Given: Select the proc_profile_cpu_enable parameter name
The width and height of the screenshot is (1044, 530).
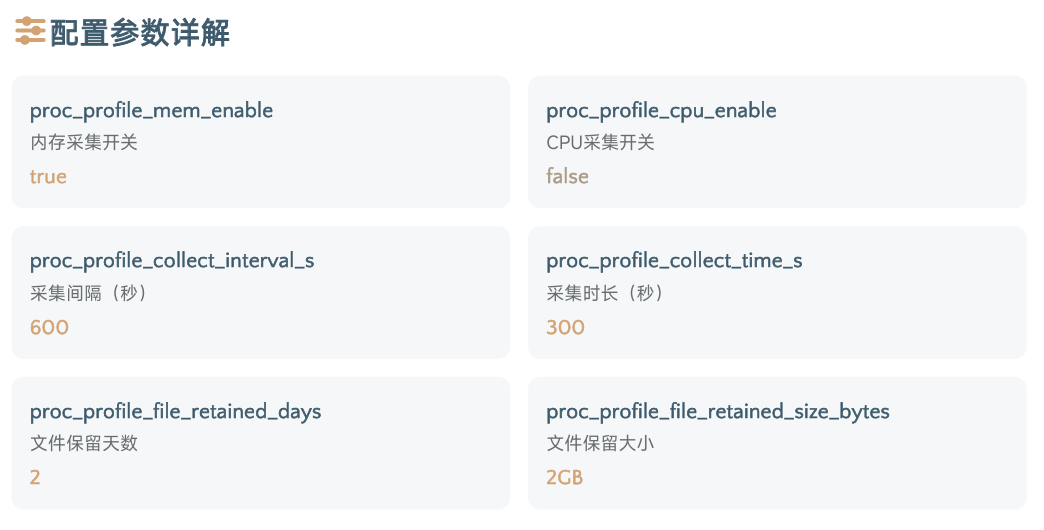Looking at the screenshot, I should 661,111.
